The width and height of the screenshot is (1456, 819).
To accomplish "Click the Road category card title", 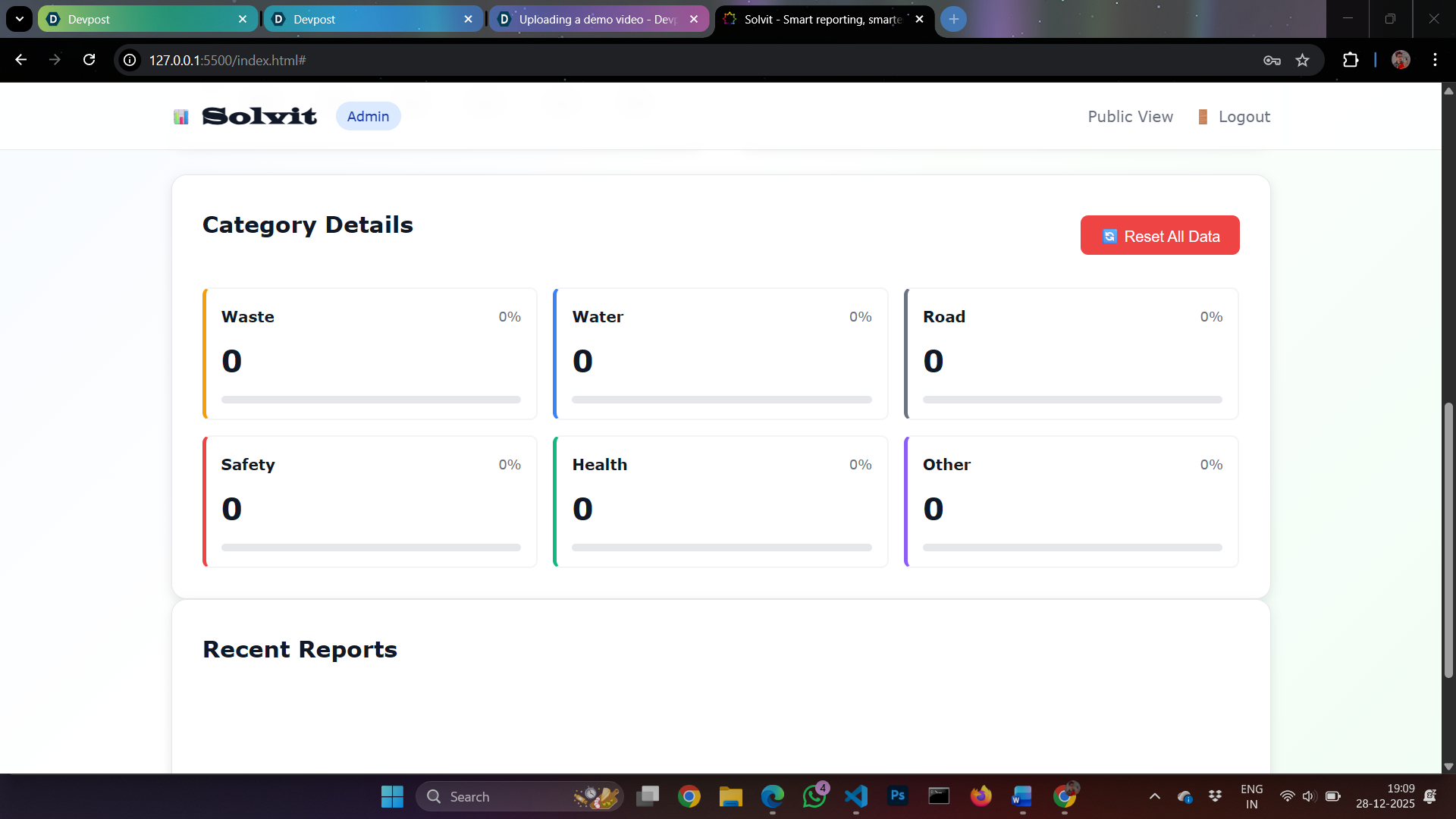I will pyautogui.click(x=943, y=317).
